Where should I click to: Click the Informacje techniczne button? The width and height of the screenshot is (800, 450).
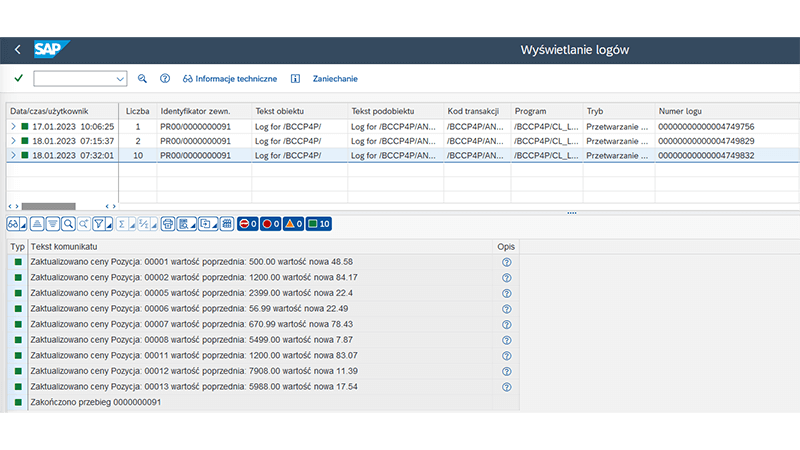point(228,78)
